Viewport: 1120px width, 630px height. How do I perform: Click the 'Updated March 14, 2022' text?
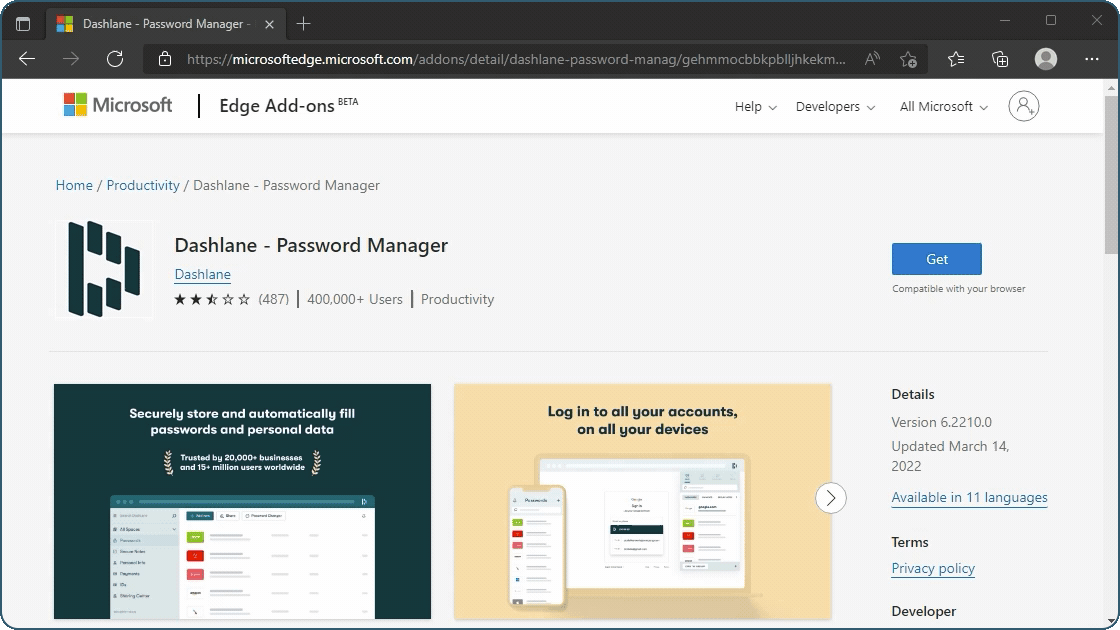[x=950, y=456]
